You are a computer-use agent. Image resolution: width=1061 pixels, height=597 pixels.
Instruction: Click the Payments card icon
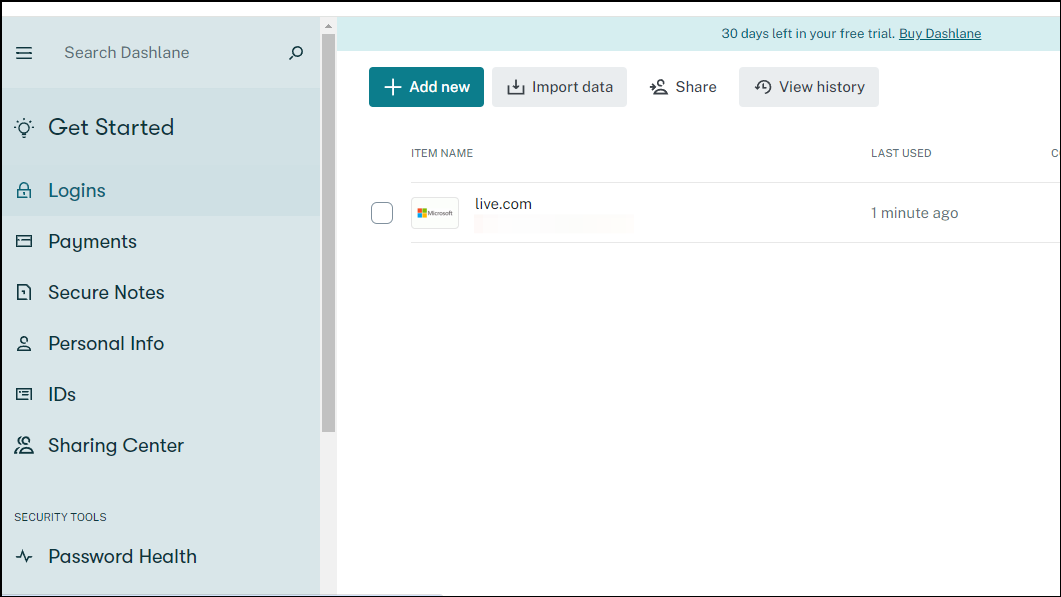click(24, 241)
